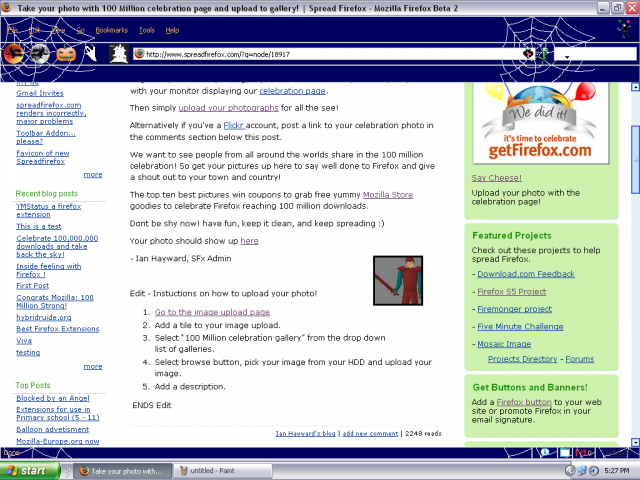Open the Five Minute Challenge project link
This screenshot has height=480, width=640.
click(520, 326)
